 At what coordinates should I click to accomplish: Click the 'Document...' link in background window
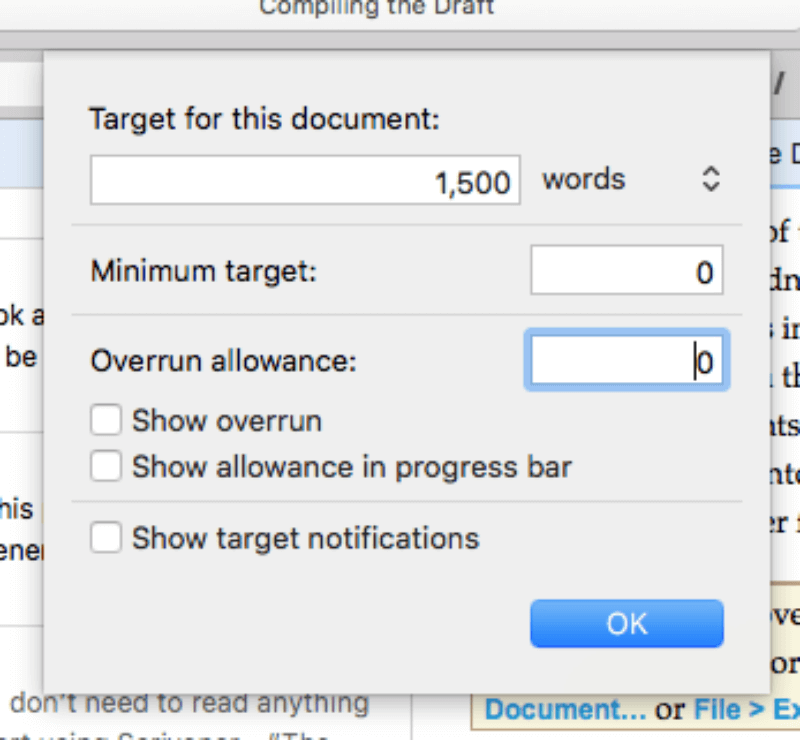click(x=565, y=709)
